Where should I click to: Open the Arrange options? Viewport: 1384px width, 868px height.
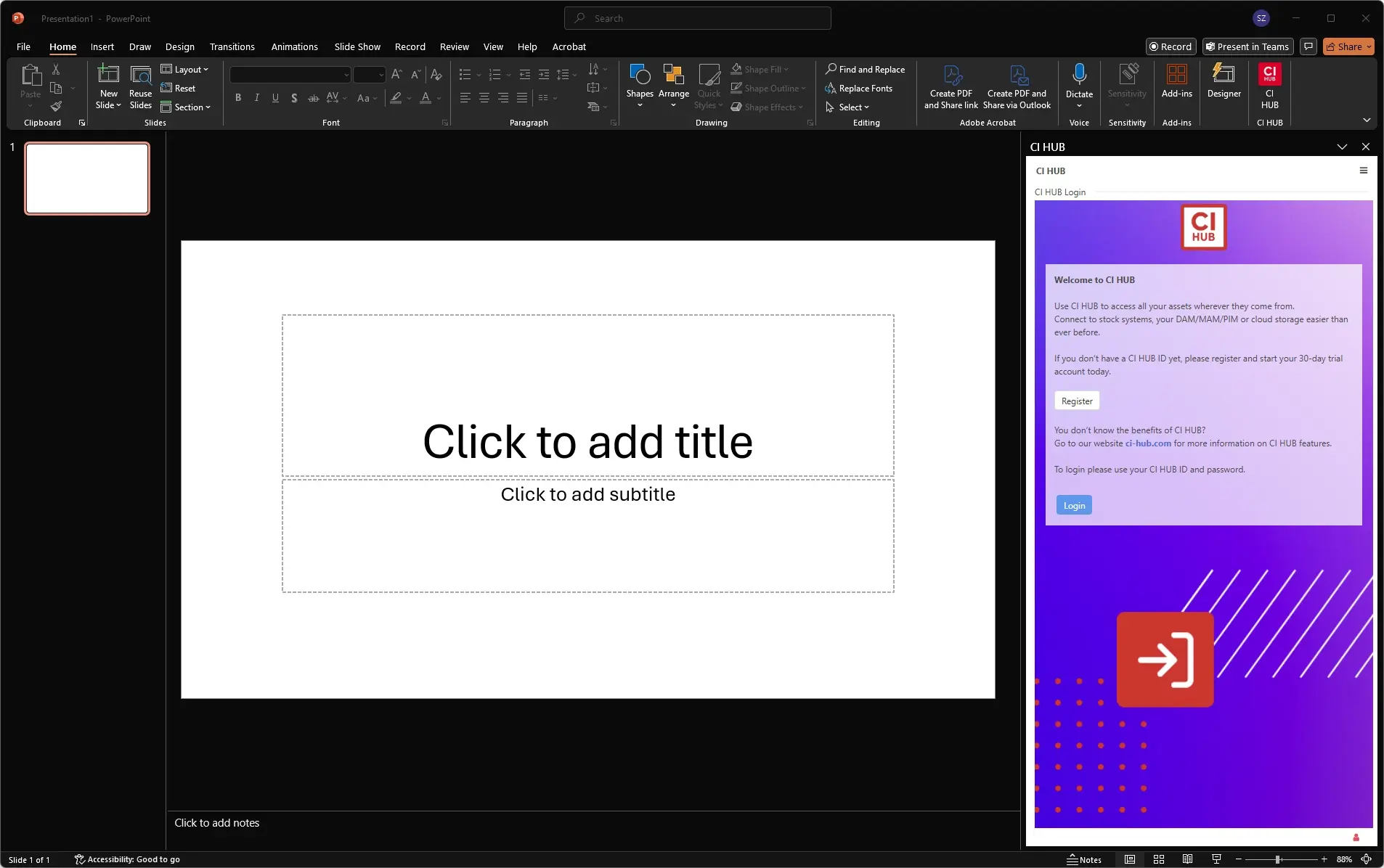click(x=673, y=86)
